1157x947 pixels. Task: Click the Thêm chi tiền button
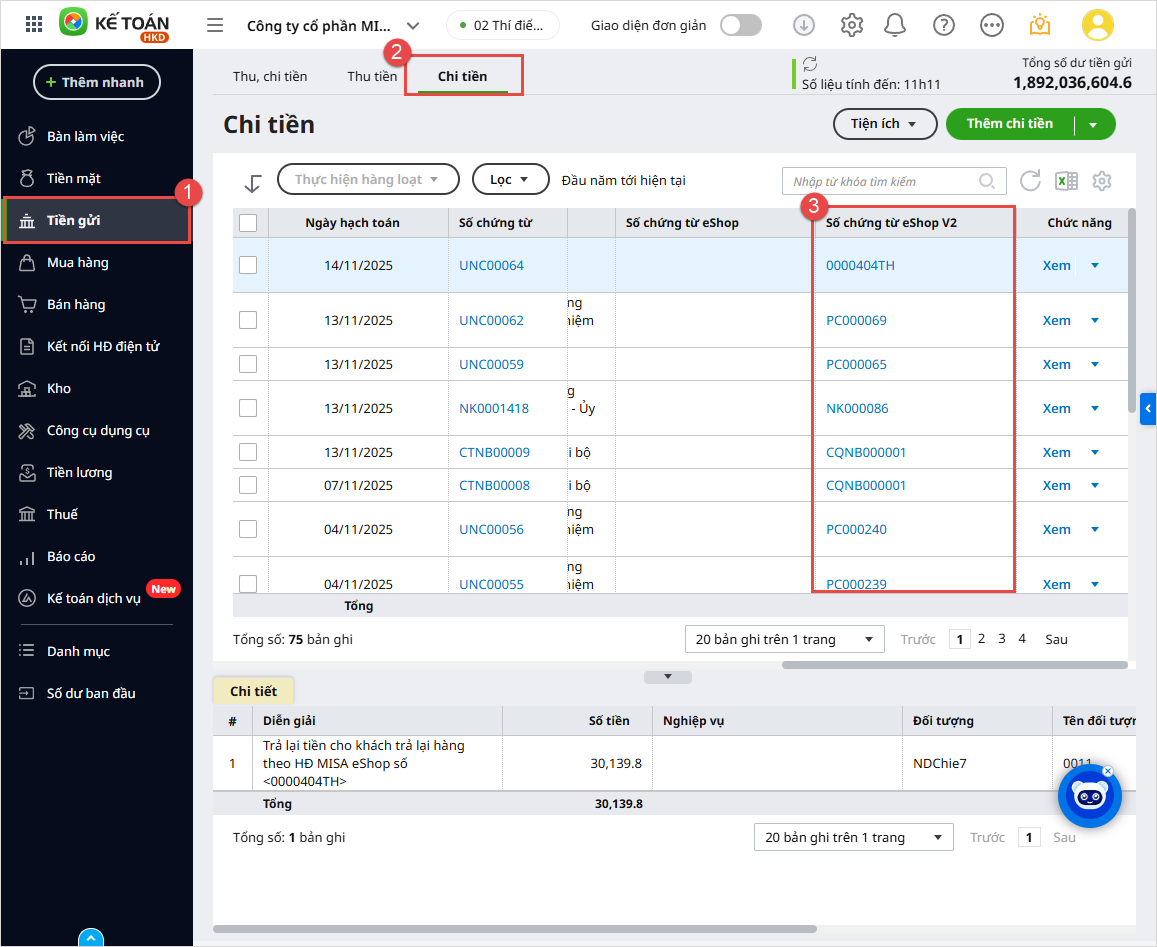(x=1009, y=124)
